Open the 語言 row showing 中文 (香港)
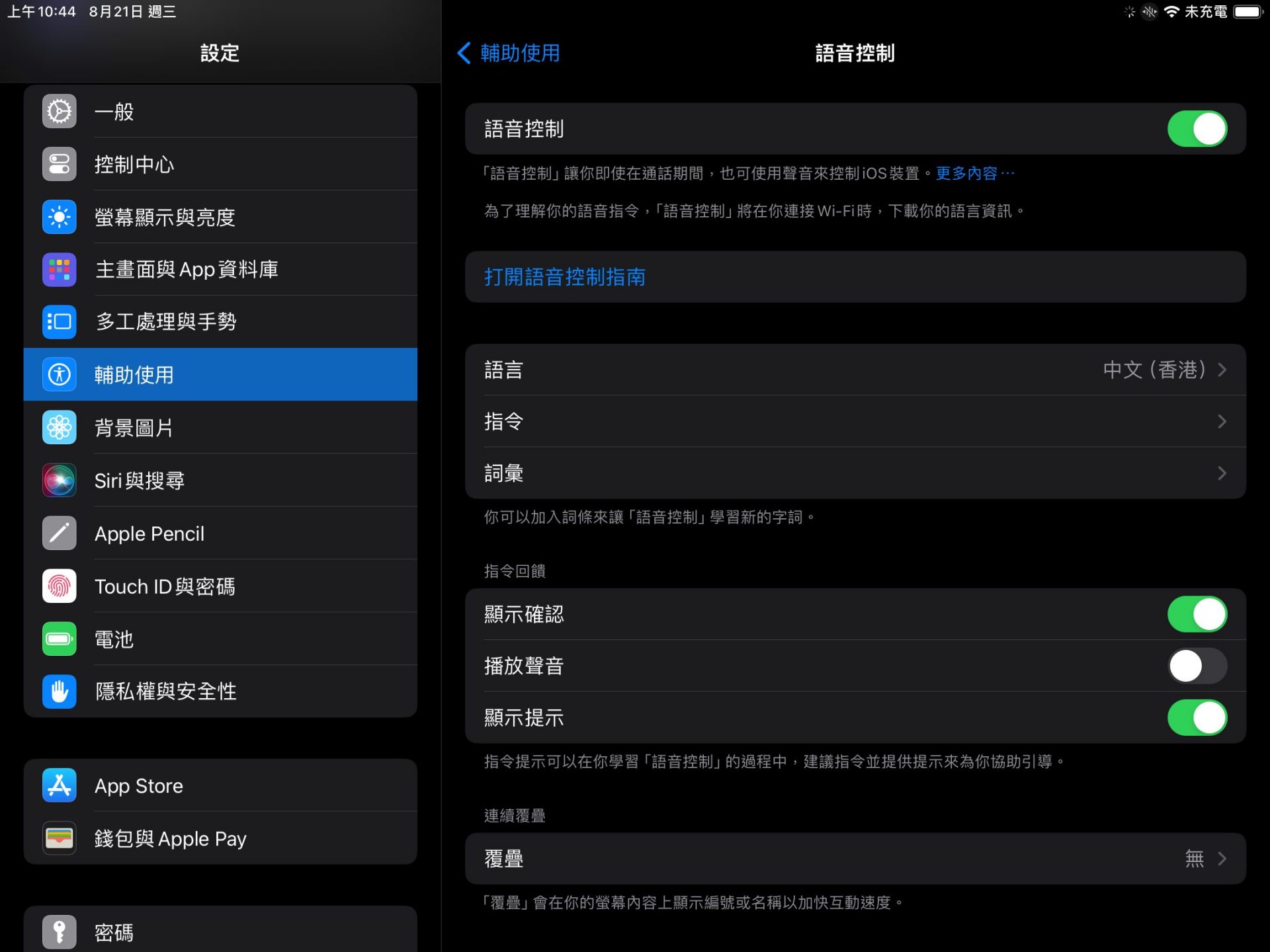Image resolution: width=1270 pixels, height=952 pixels. (x=855, y=370)
